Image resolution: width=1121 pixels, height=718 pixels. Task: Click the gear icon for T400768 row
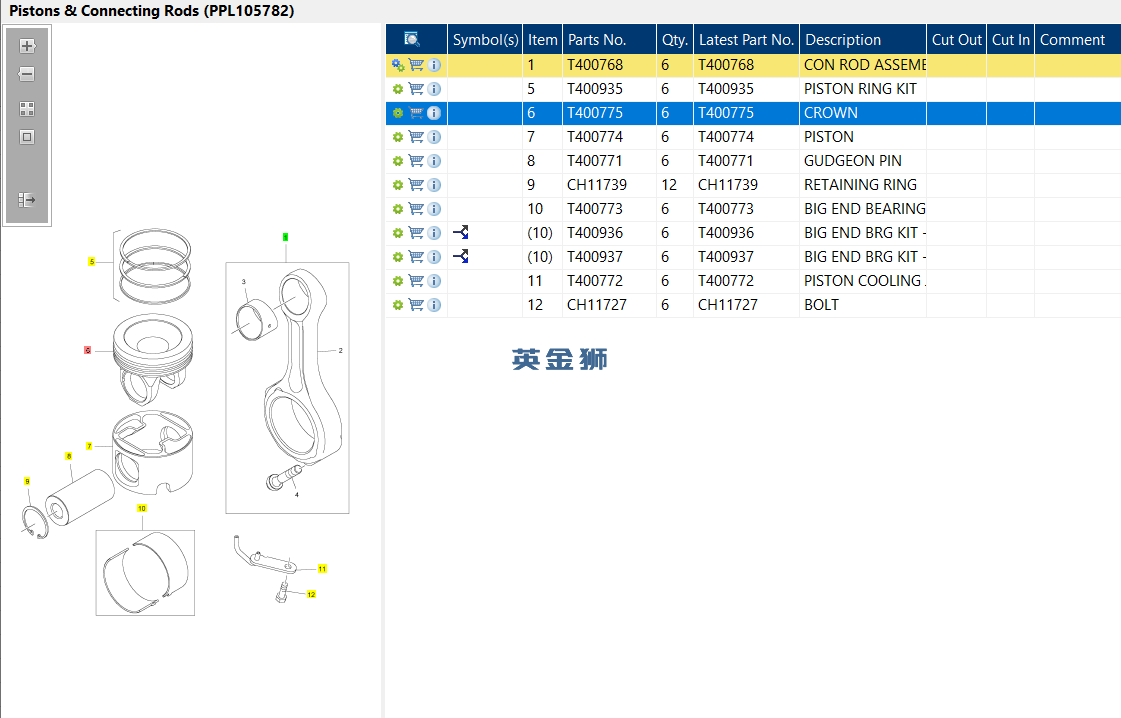click(x=398, y=65)
